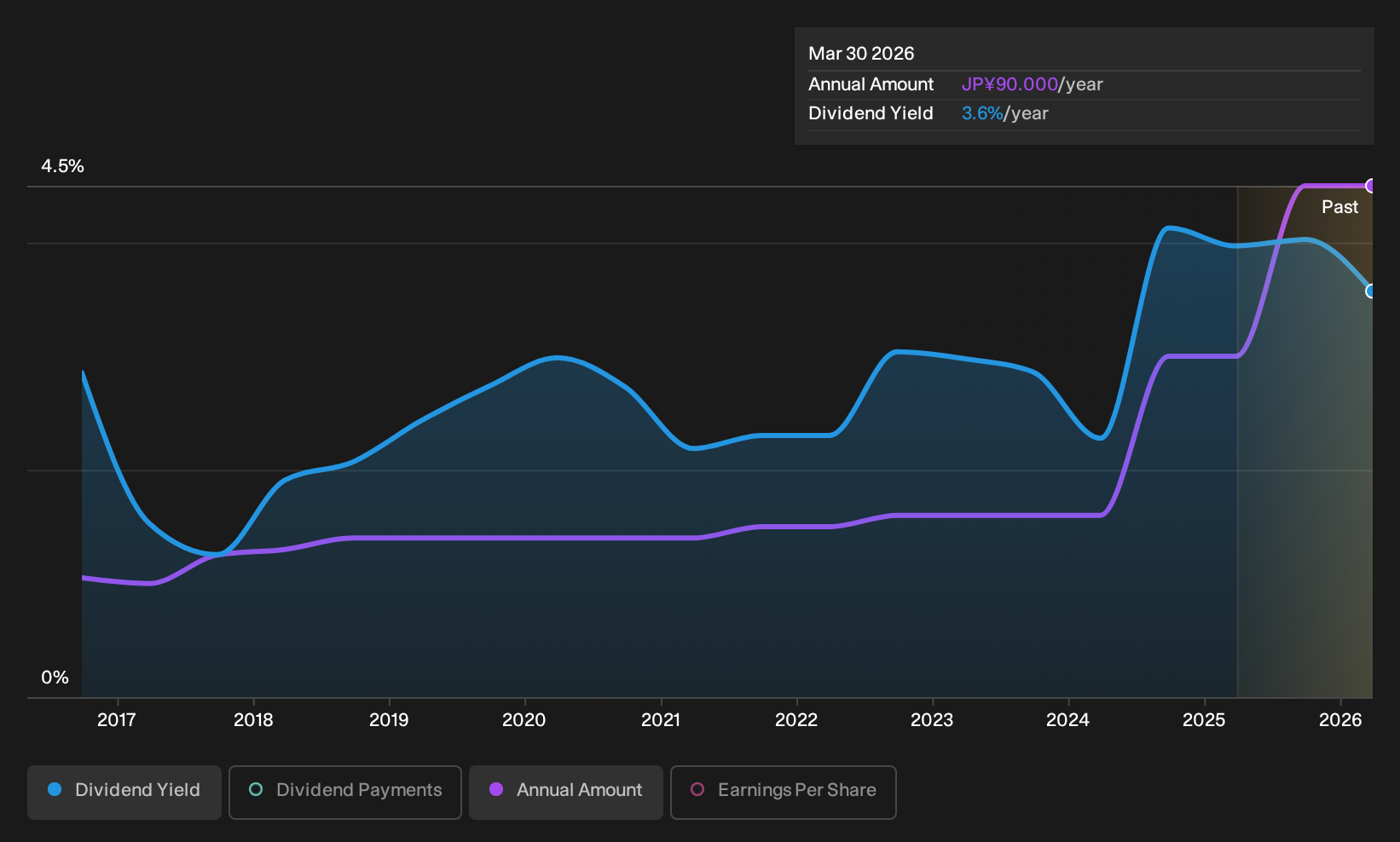Select the blue Dividend Yield endpoint marker
This screenshot has width=1400, height=842.
[1371, 291]
